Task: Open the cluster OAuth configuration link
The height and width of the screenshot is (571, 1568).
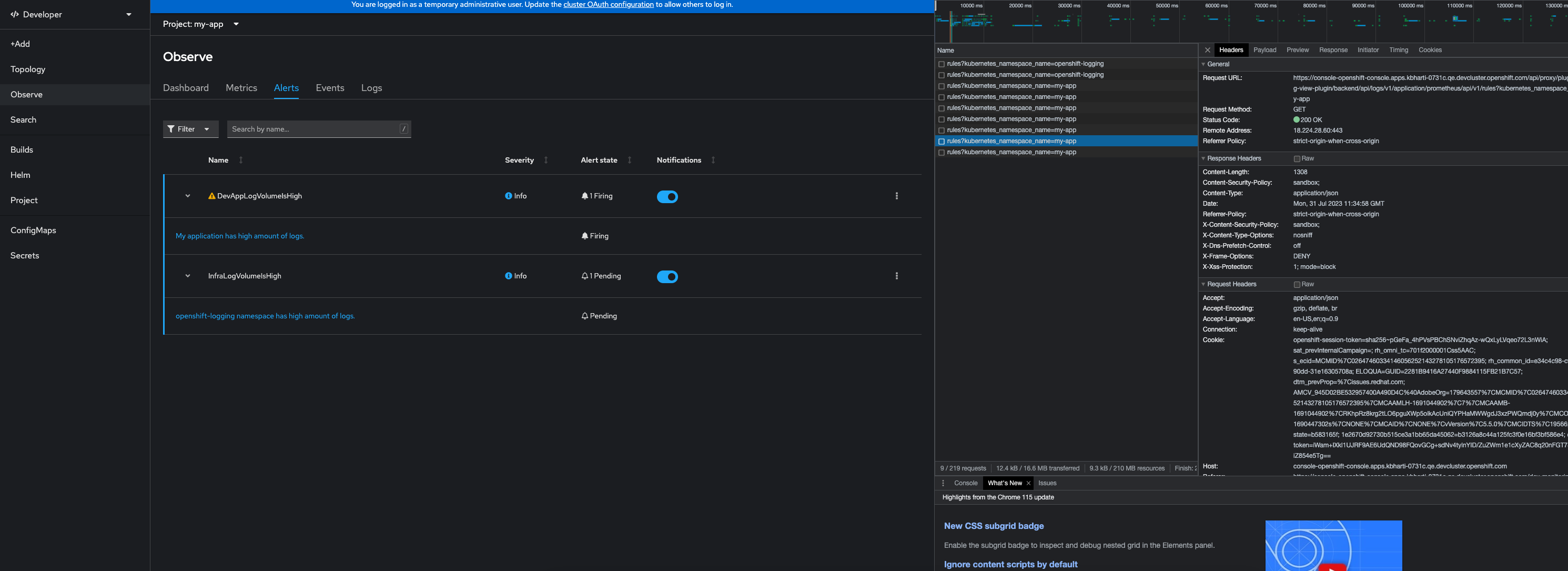Action: pos(608,4)
